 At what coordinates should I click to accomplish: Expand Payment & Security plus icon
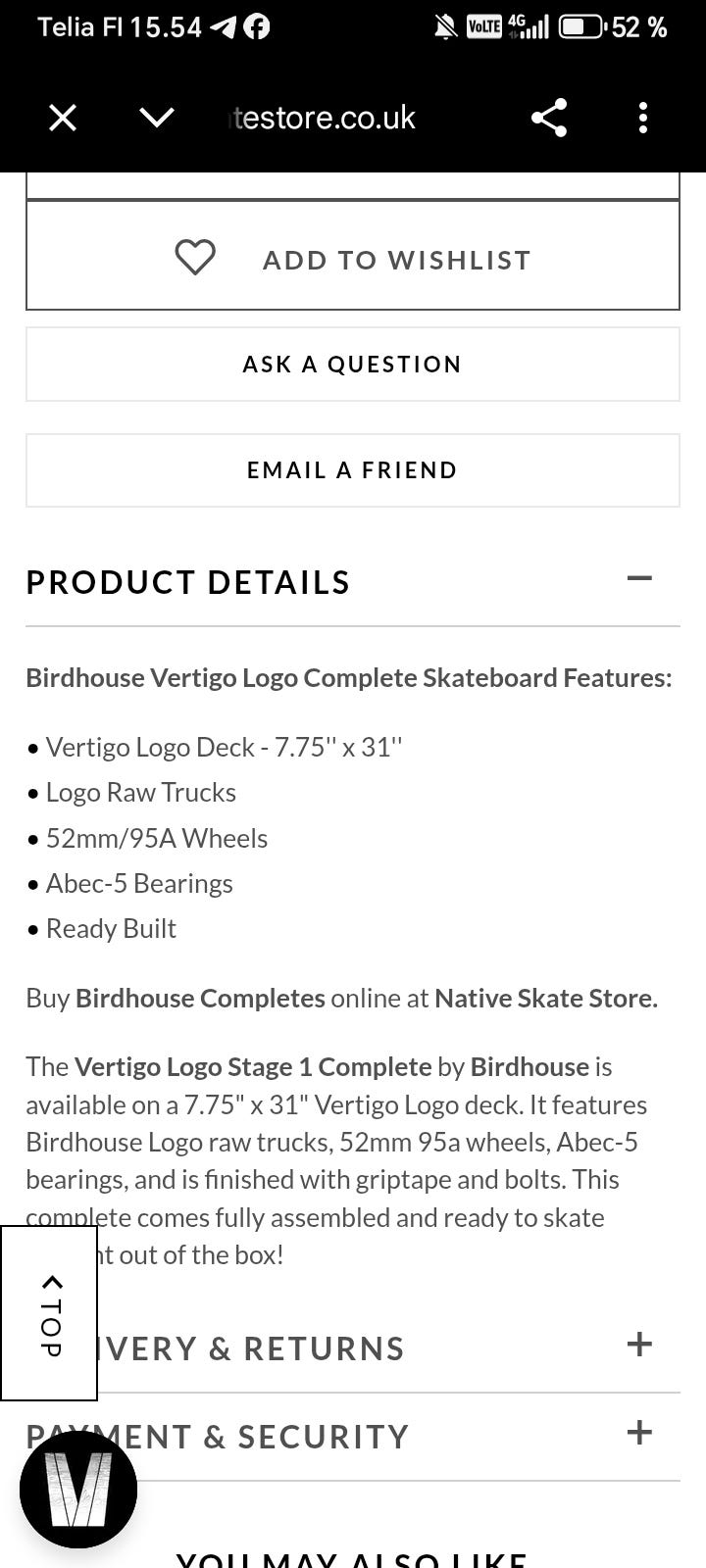pyautogui.click(x=639, y=1432)
